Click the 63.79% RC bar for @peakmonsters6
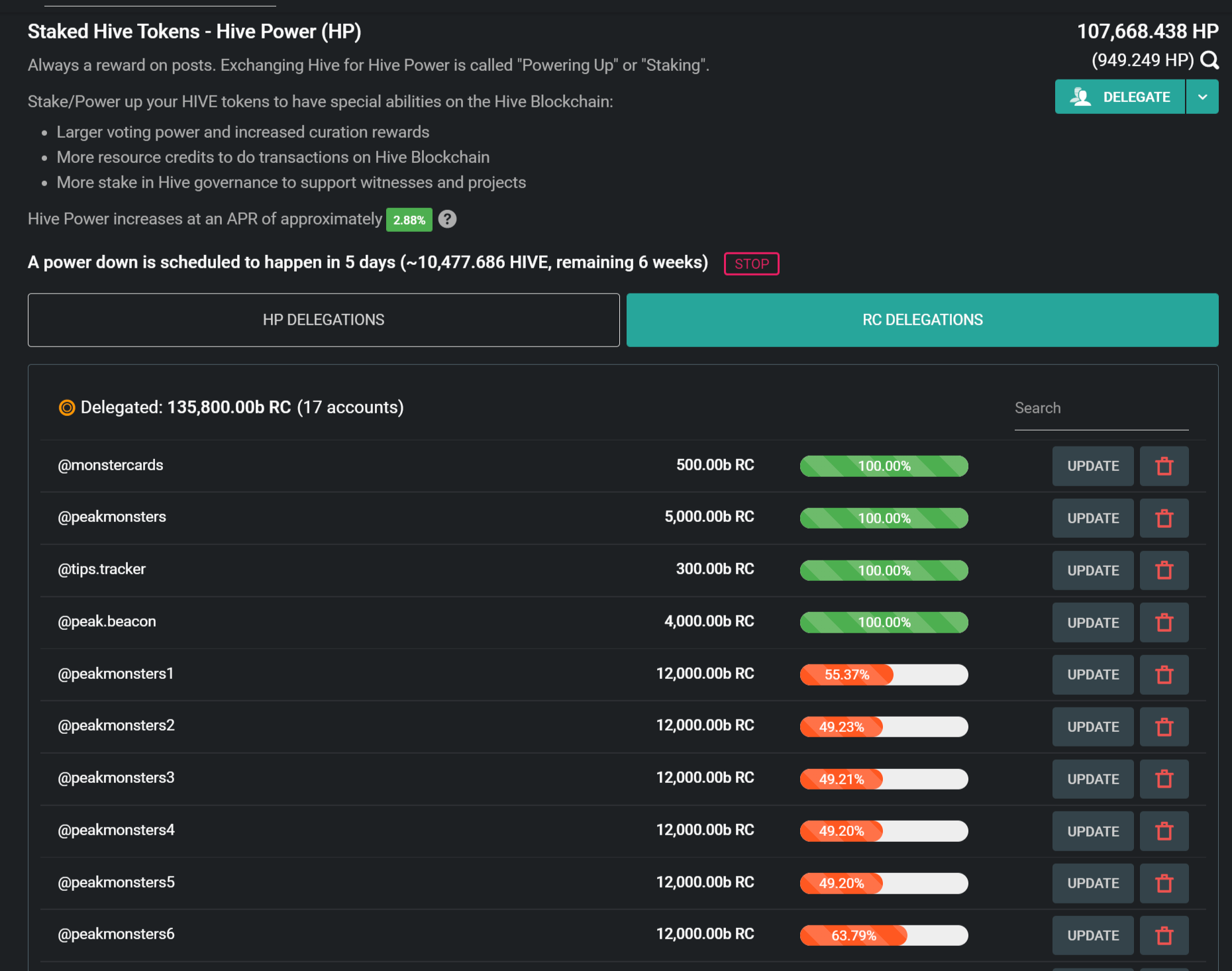Image resolution: width=1232 pixels, height=971 pixels. pos(884,935)
